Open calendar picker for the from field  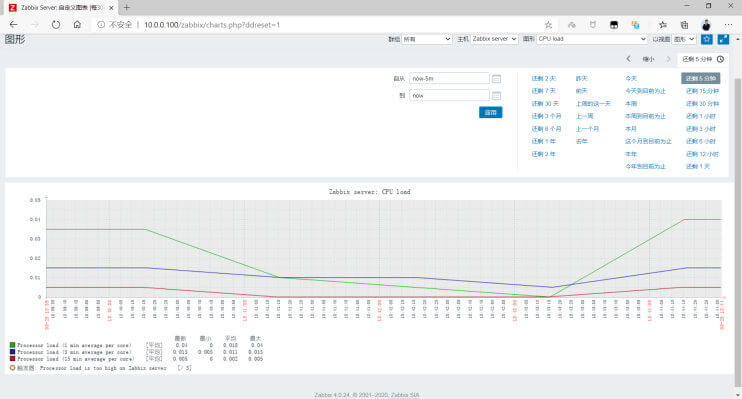coord(496,79)
